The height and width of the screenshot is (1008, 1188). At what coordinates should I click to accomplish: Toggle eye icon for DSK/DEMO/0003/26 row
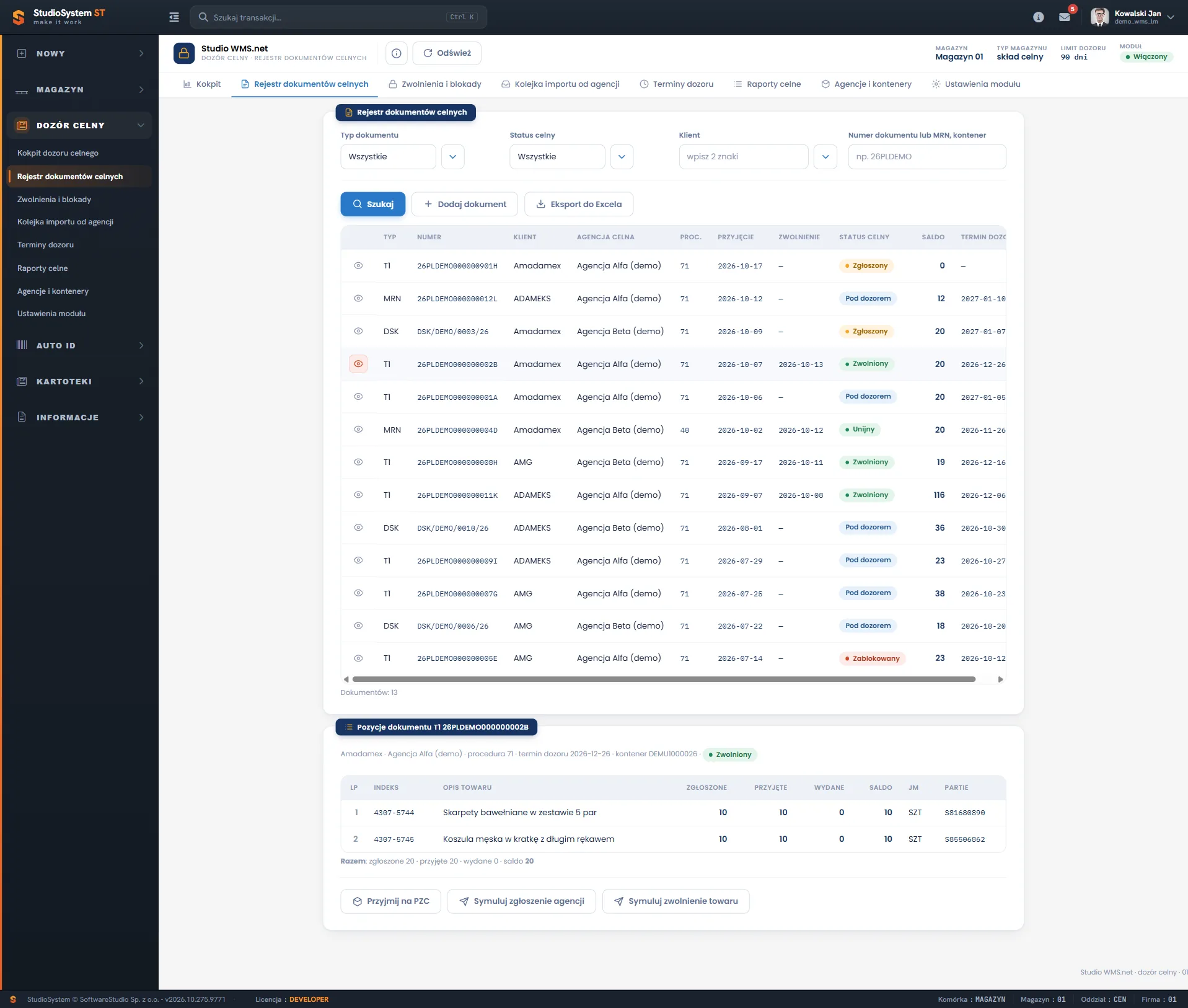[x=358, y=331]
